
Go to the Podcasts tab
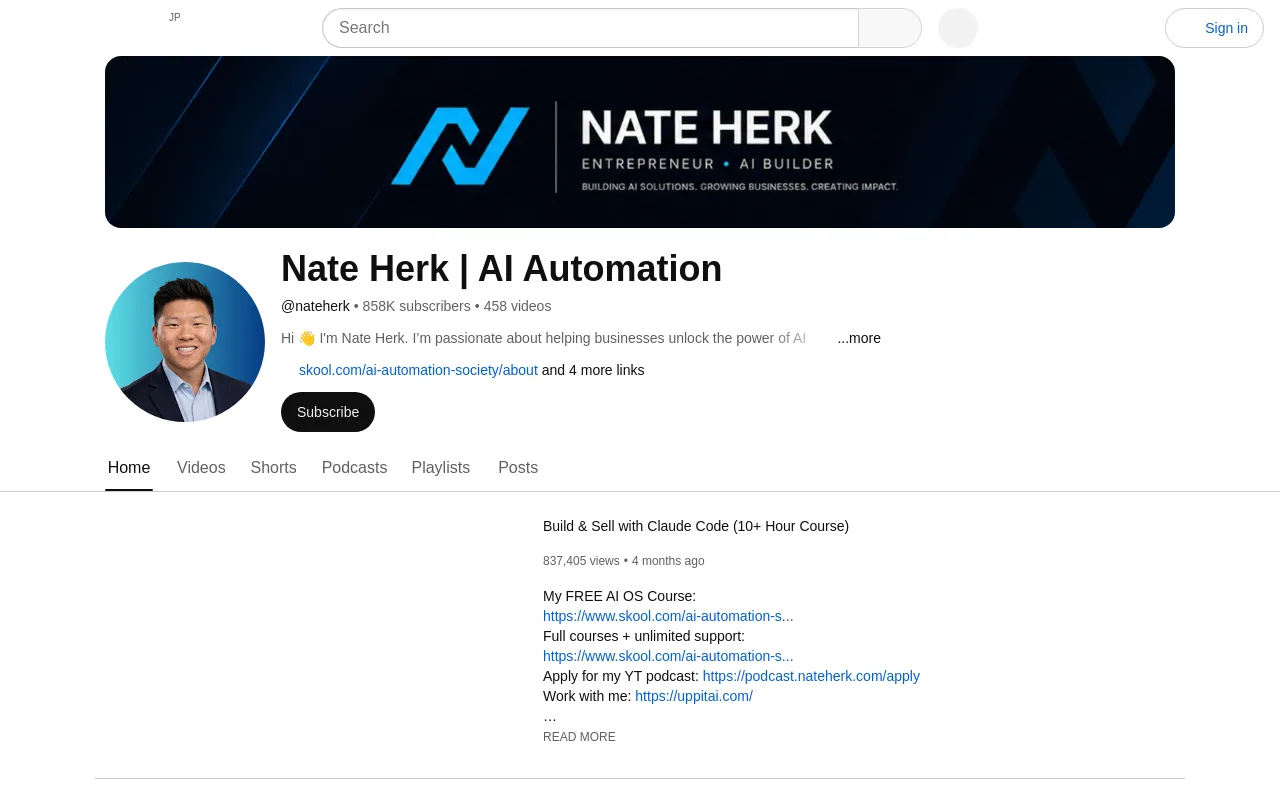(354, 468)
